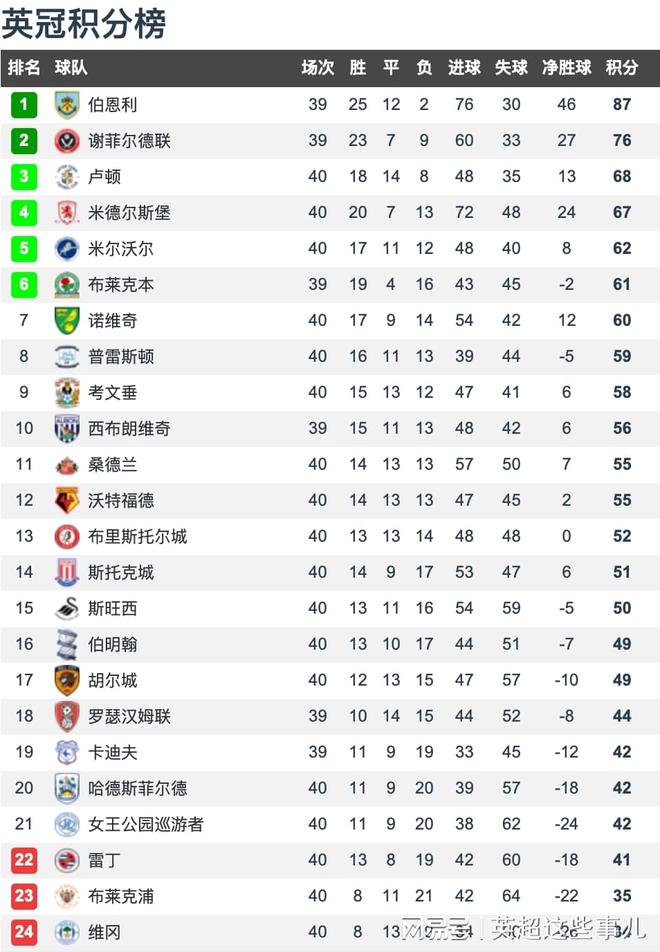Viewport: 660px width, 952px height.
Task: Click the 英冠积分榜 title heading
Action: [84, 24]
